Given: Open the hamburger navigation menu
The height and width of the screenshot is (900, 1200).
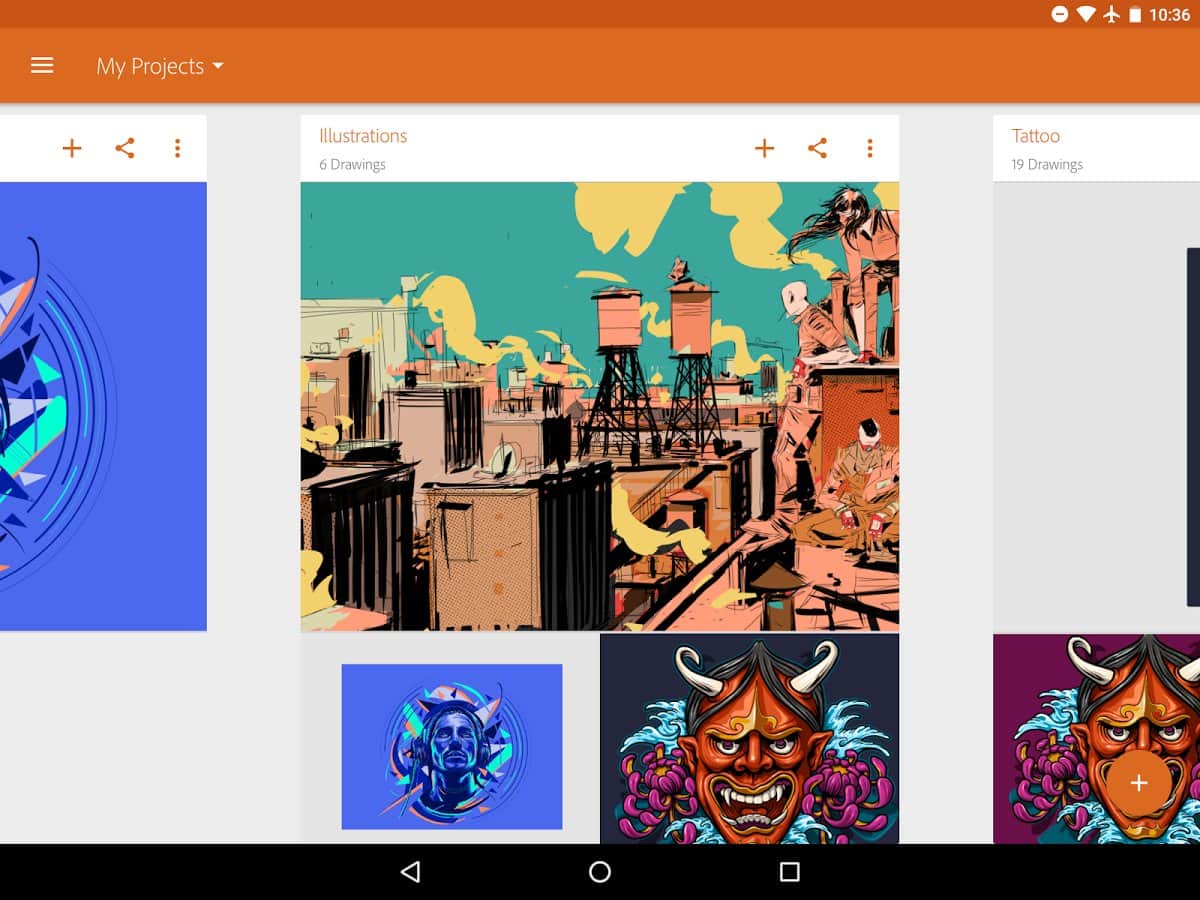Looking at the screenshot, I should click(x=42, y=66).
